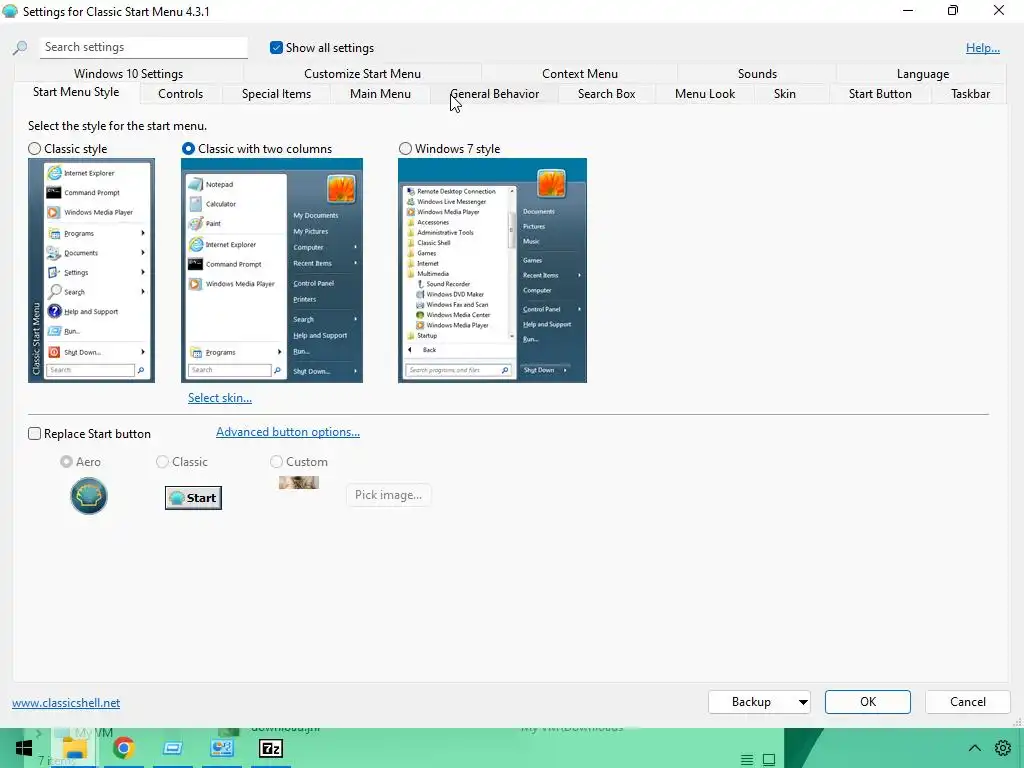Screen dimensions: 1024x768
Task: Click the blue window taskbar icon next to Chrome
Action: 172,748
